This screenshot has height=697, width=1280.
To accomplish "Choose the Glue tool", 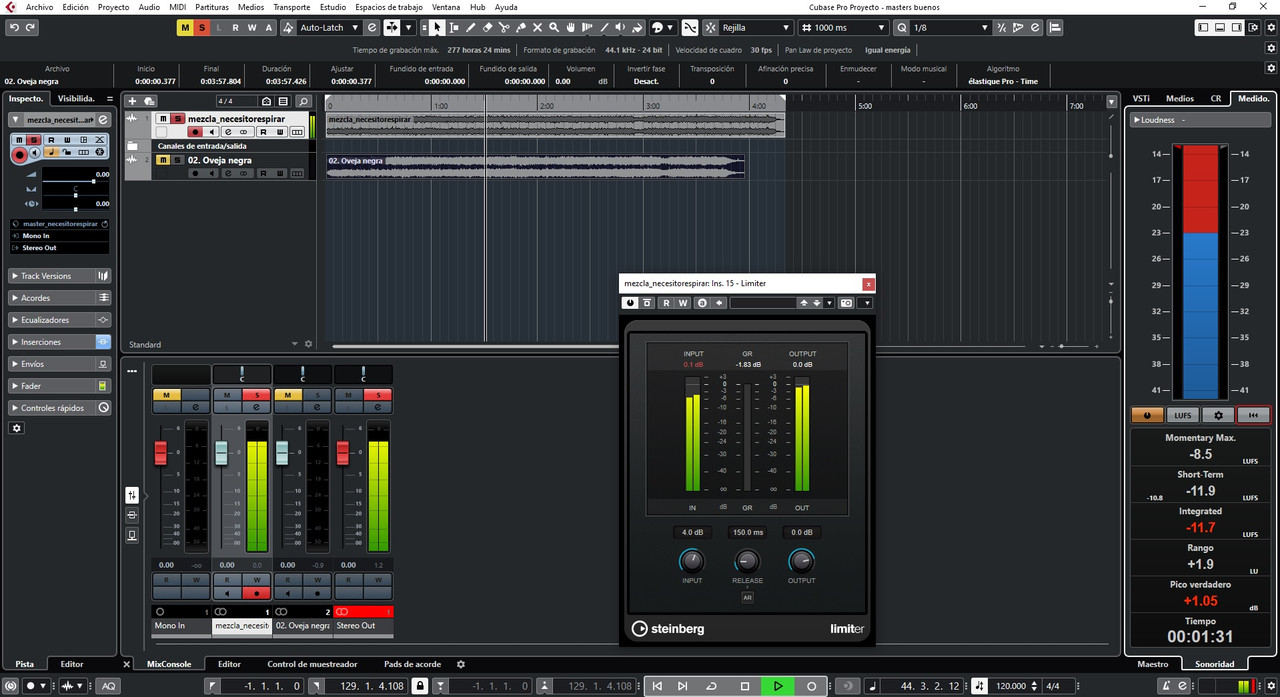I will (x=521, y=27).
